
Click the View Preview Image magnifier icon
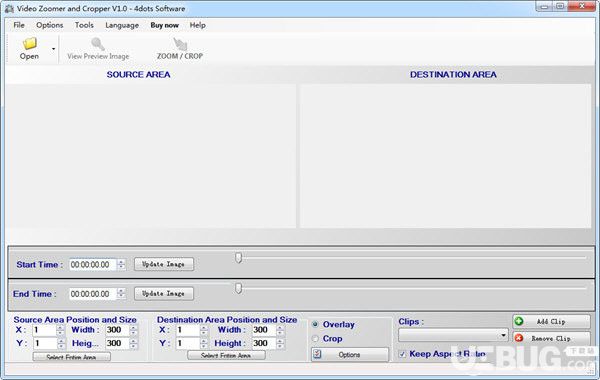(98, 44)
